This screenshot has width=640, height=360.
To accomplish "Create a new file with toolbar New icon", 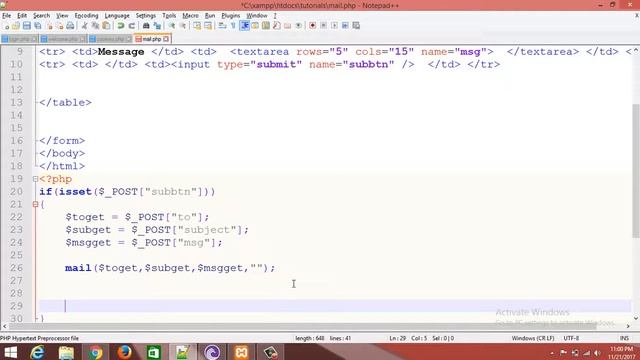I will (7, 26).
